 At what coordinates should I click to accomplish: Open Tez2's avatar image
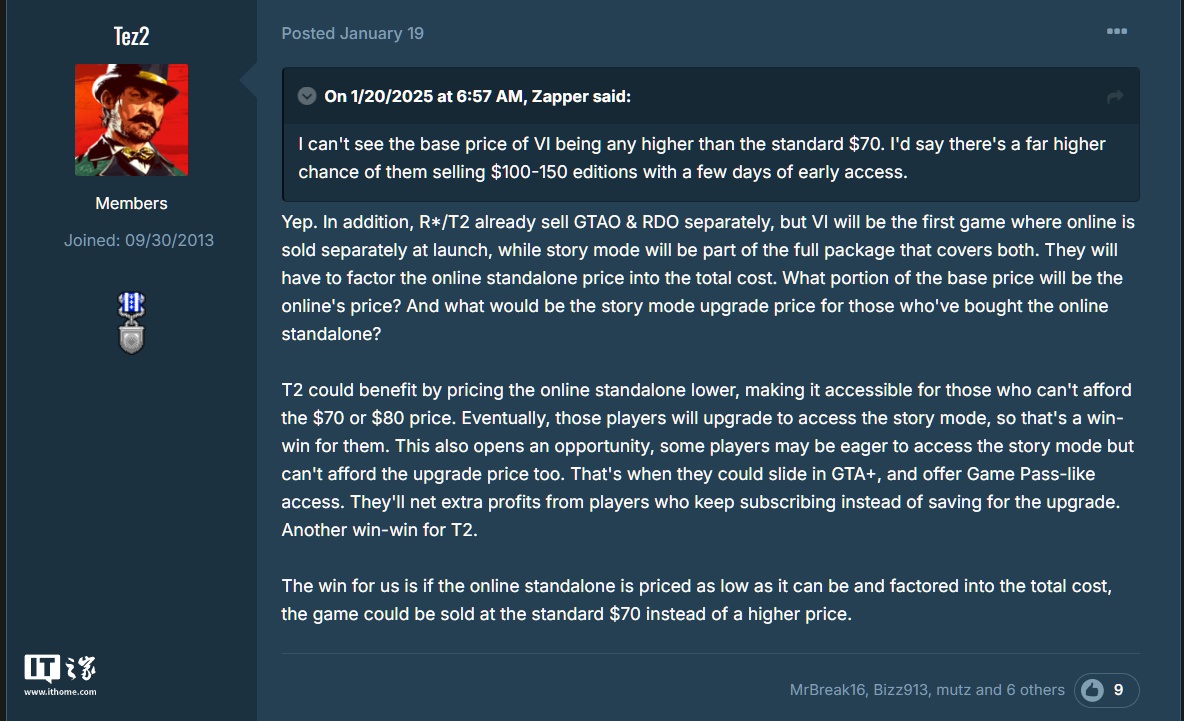(131, 120)
